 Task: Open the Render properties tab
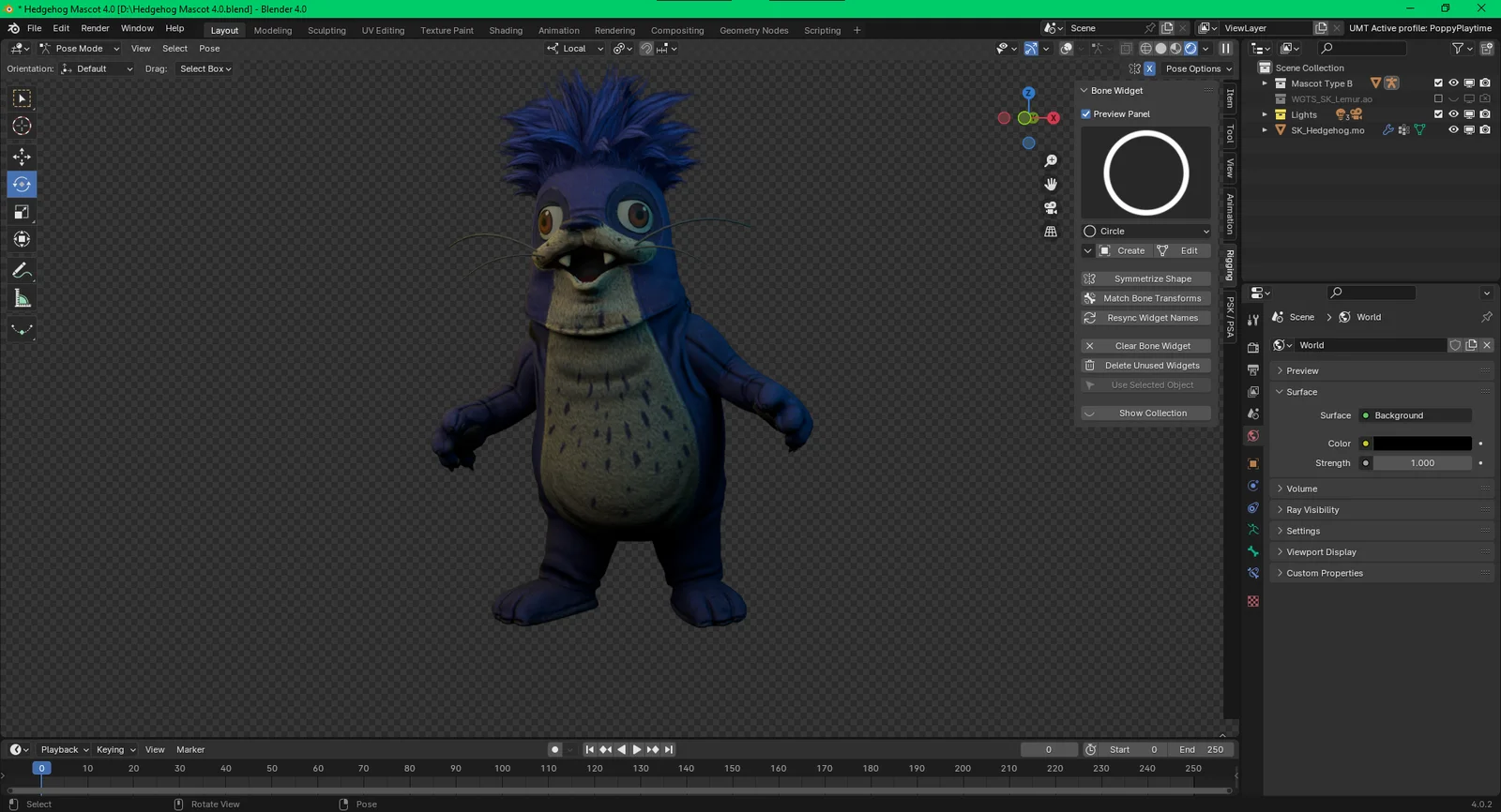click(x=1253, y=348)
